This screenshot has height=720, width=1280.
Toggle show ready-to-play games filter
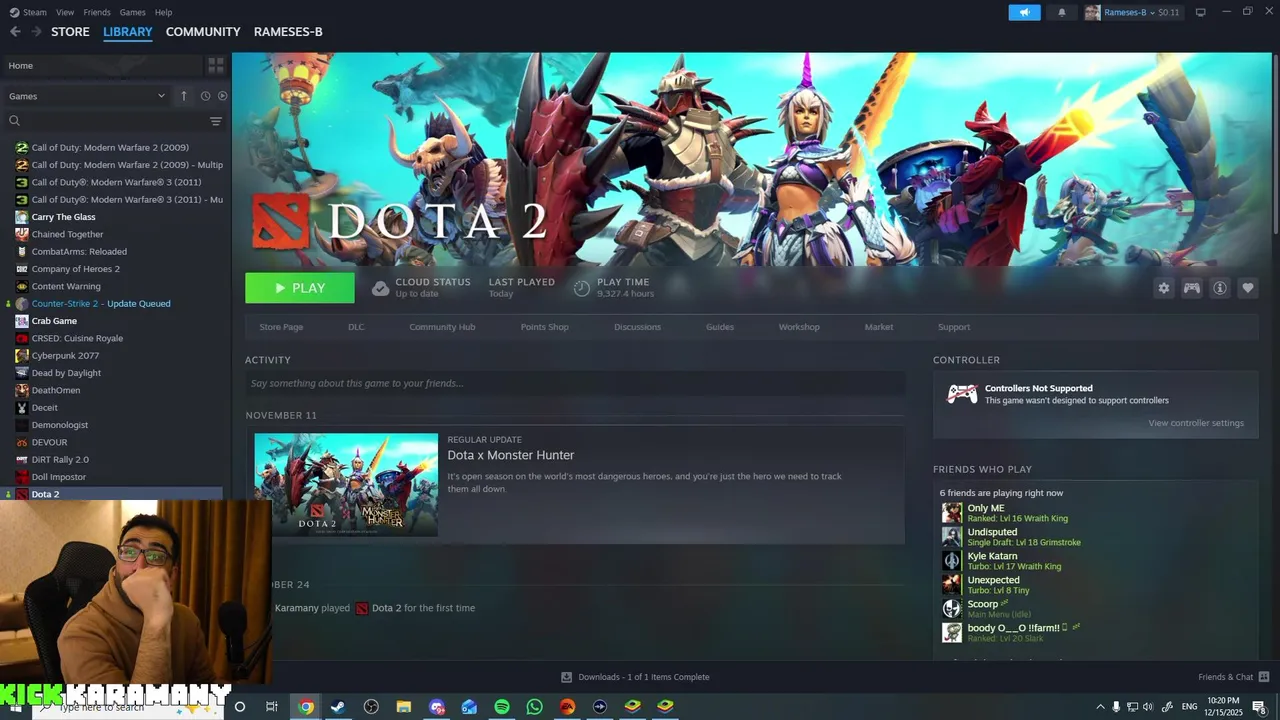222,96
